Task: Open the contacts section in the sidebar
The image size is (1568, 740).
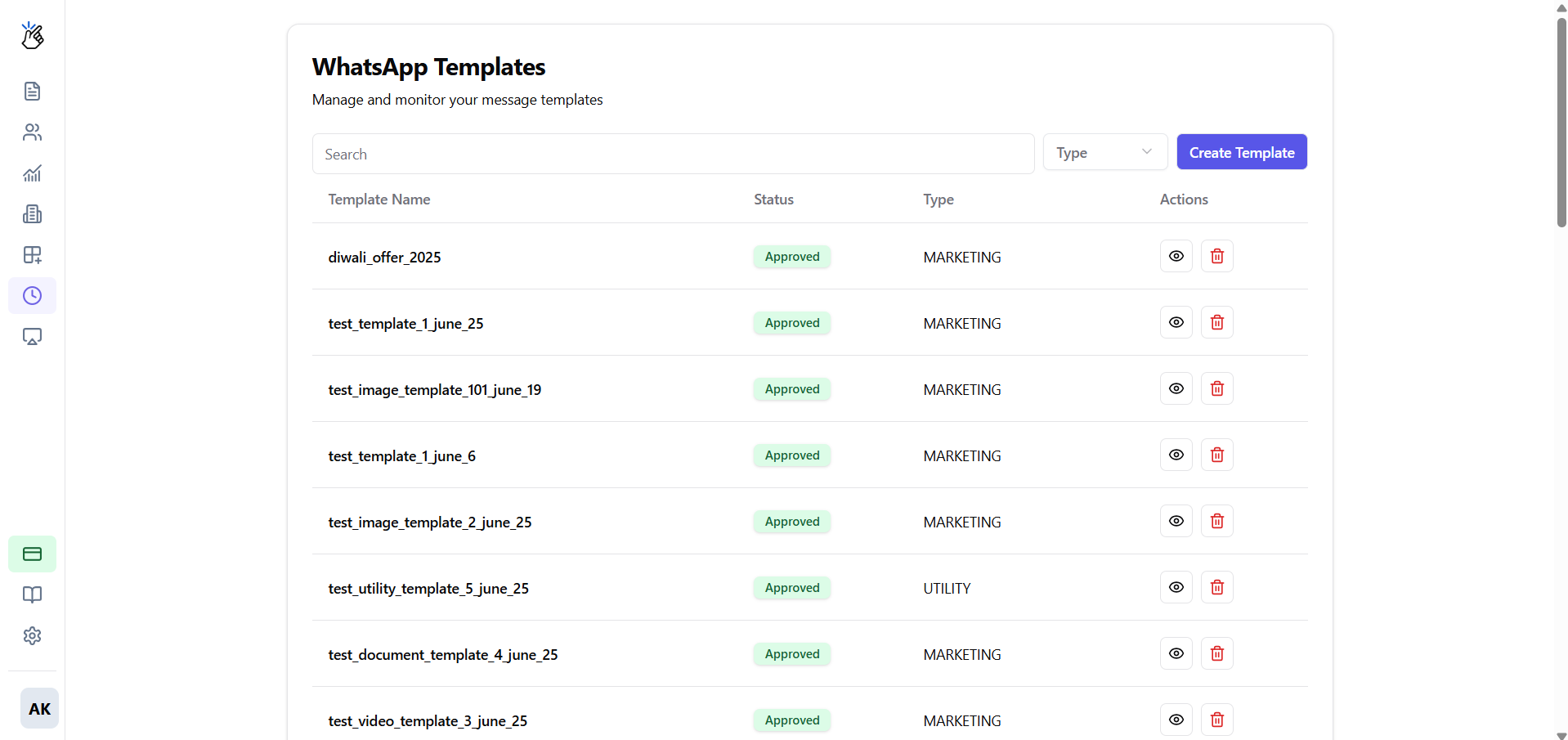Action: (32, 132)
